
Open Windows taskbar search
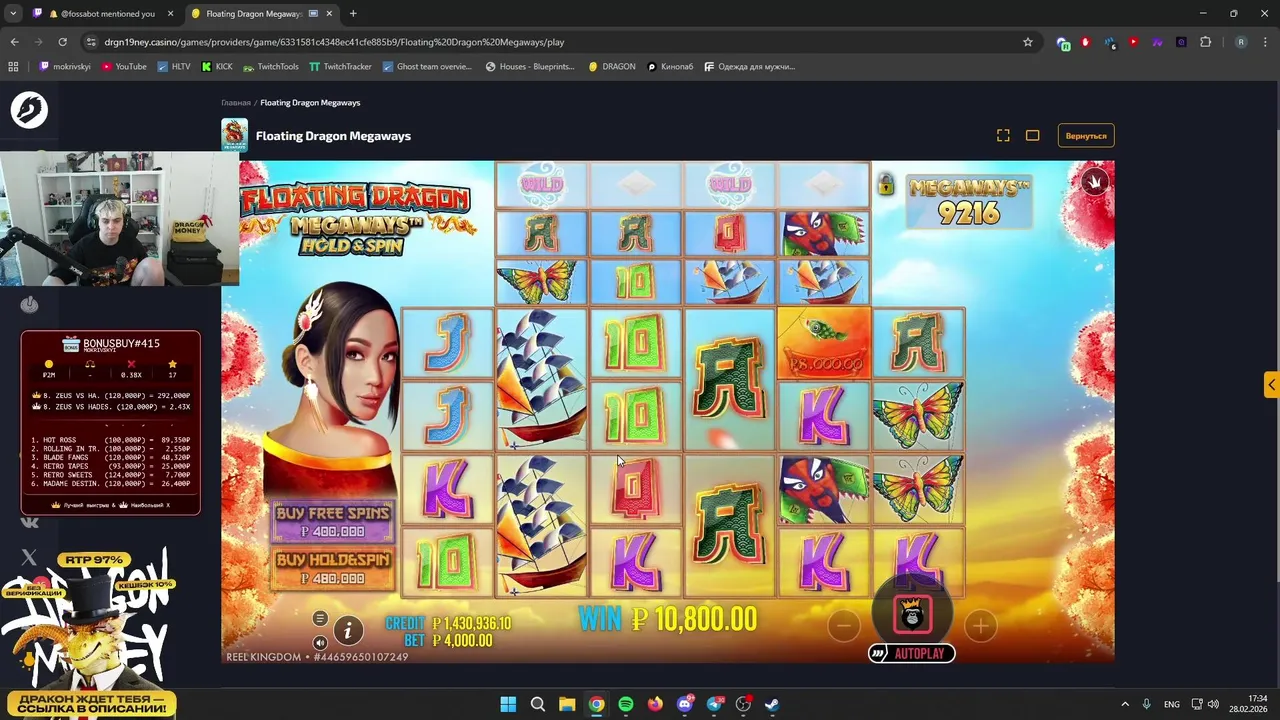[x=537, y=704]
